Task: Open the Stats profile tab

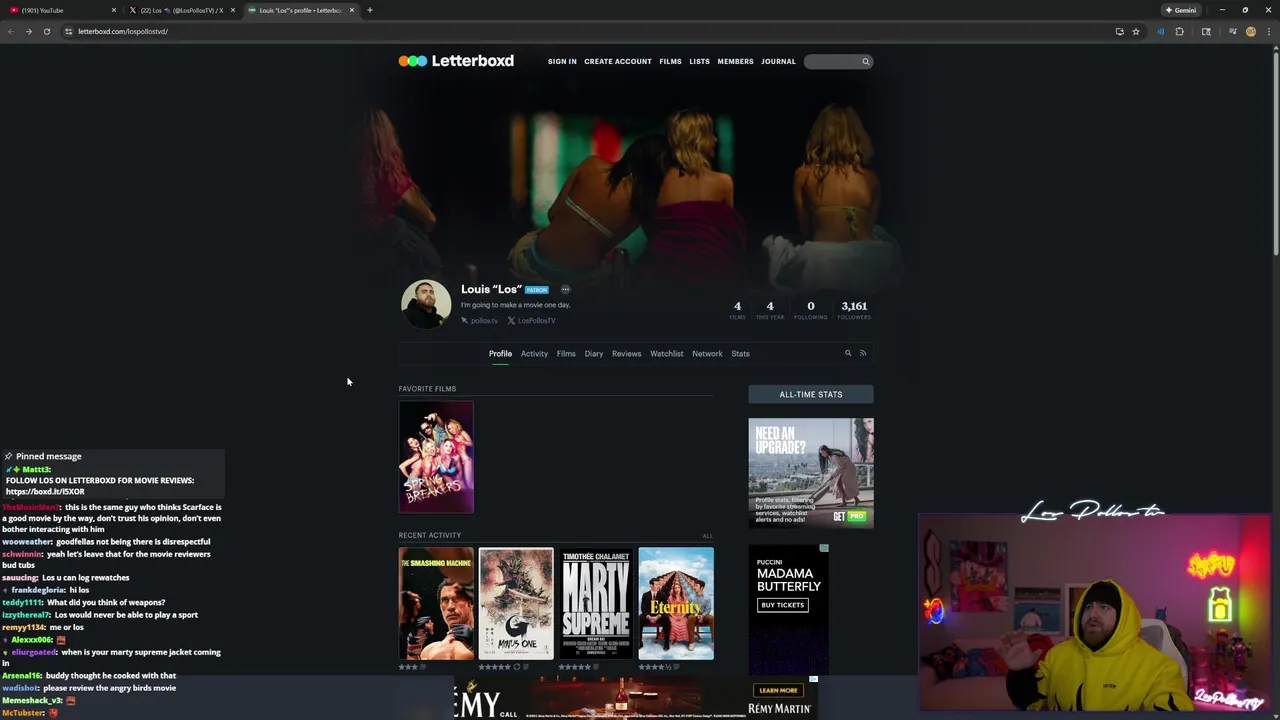Action: [x=740, y=353]
